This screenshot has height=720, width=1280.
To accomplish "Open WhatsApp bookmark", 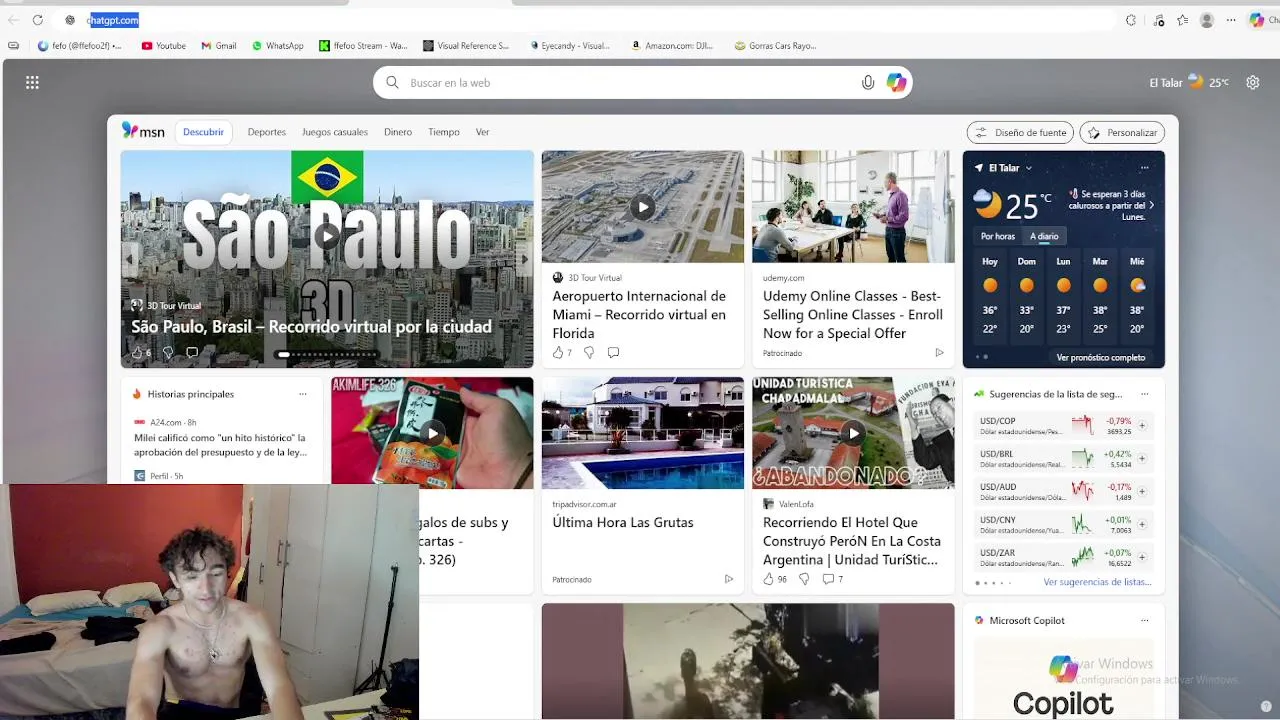I will pyautogui.click(x=278, y=46).
